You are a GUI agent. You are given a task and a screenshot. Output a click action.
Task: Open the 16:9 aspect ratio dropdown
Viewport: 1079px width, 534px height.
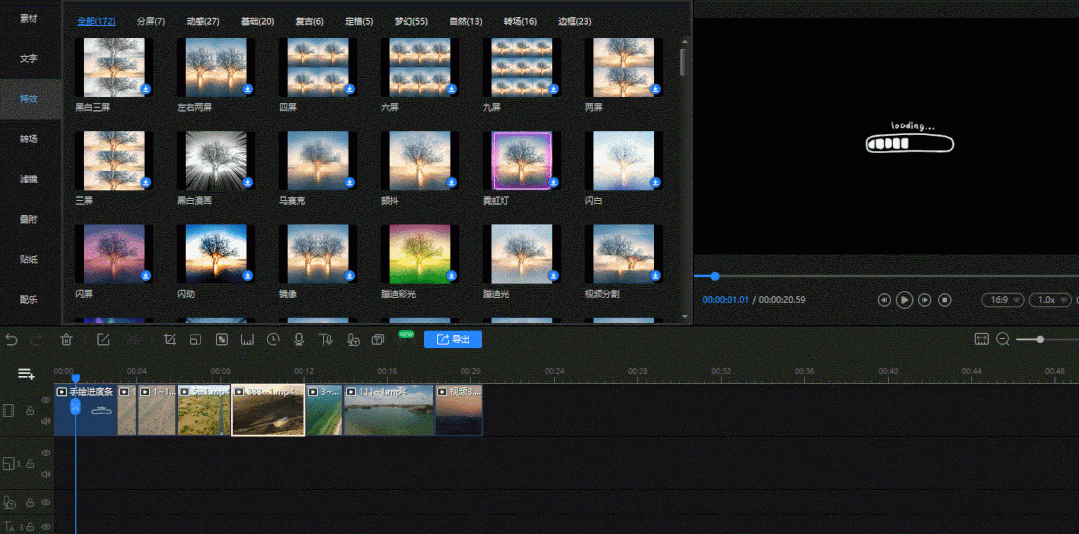pos(1001,300)
